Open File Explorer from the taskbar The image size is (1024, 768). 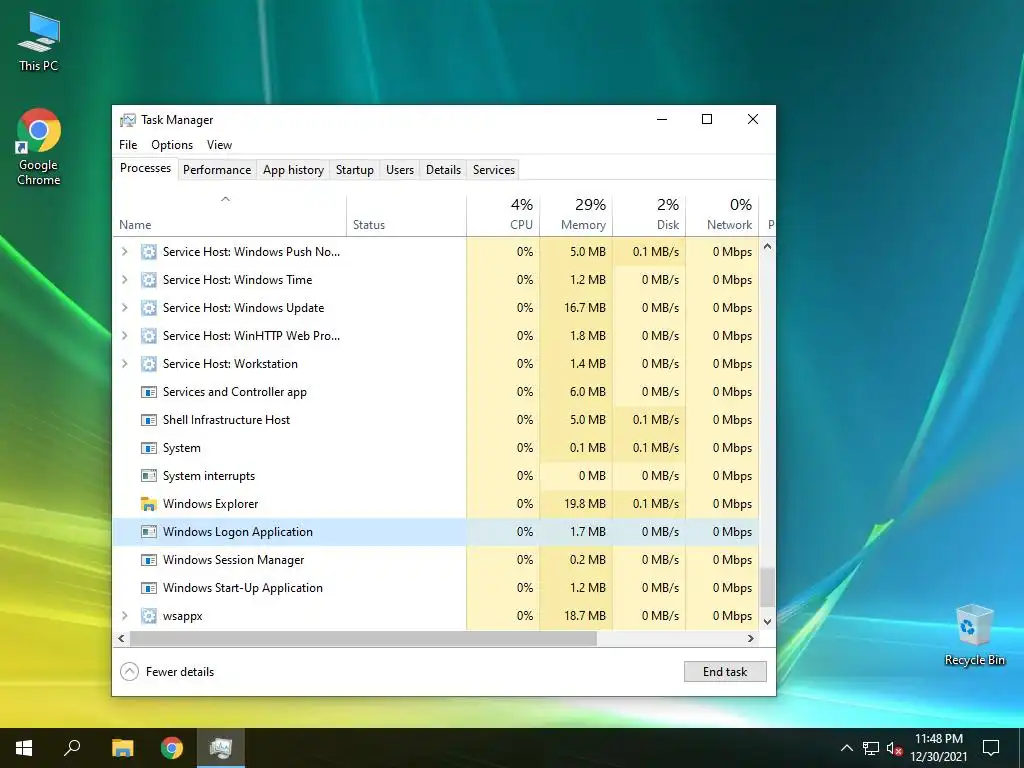122,748
